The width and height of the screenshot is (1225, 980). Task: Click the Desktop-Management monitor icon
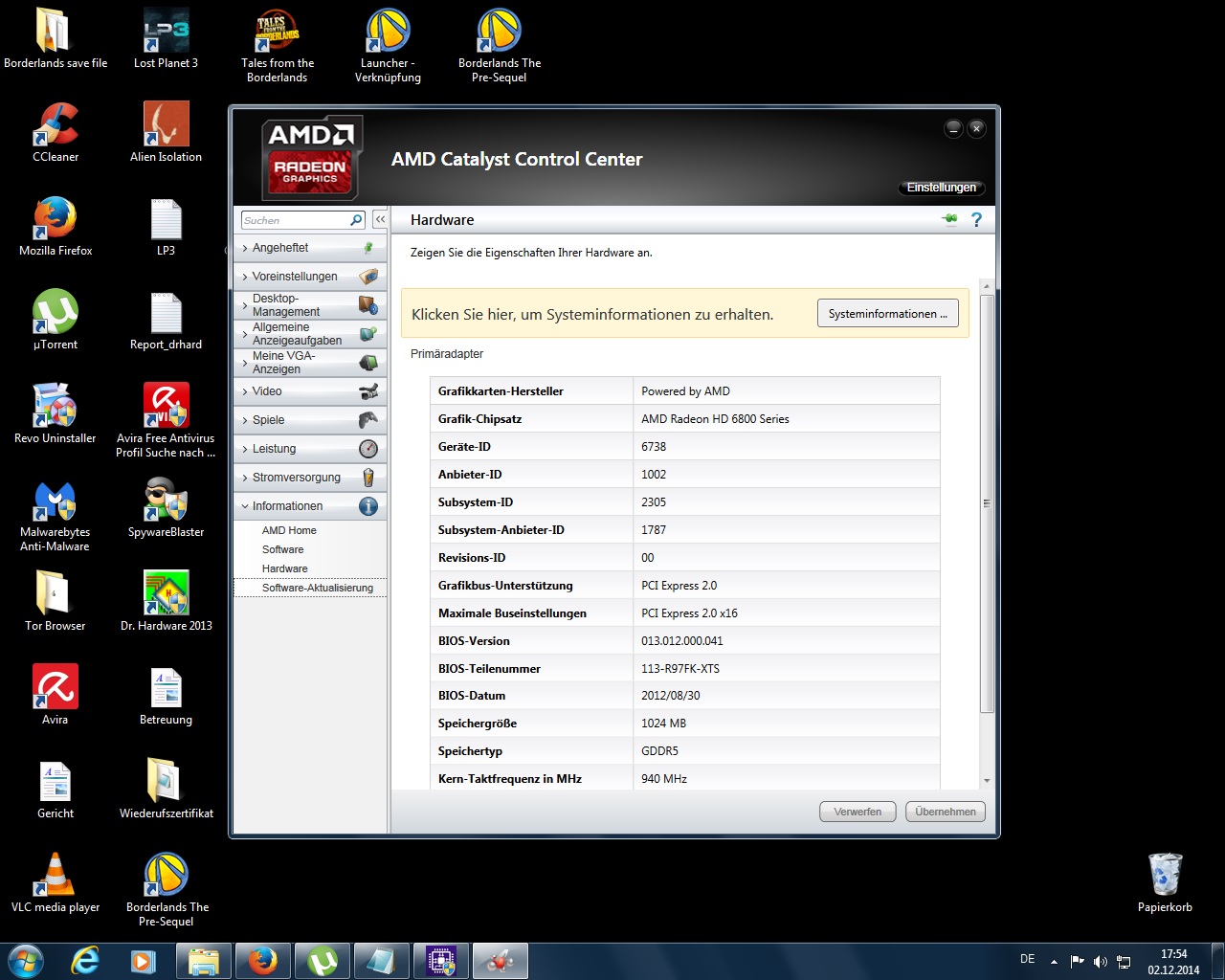pos(368,305)
